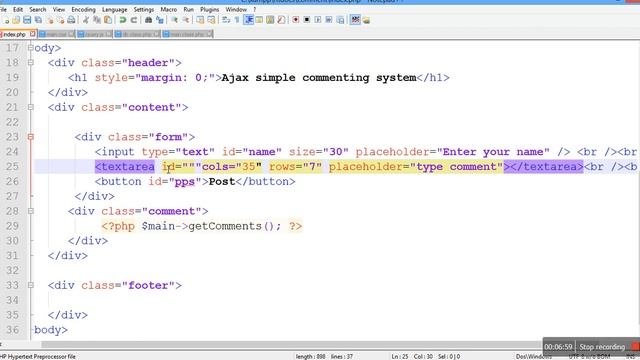Toggle synchronized vertical scrolling icon
Image resolution: width=640 pixels, height=360 pixels.
click(200, 20)
